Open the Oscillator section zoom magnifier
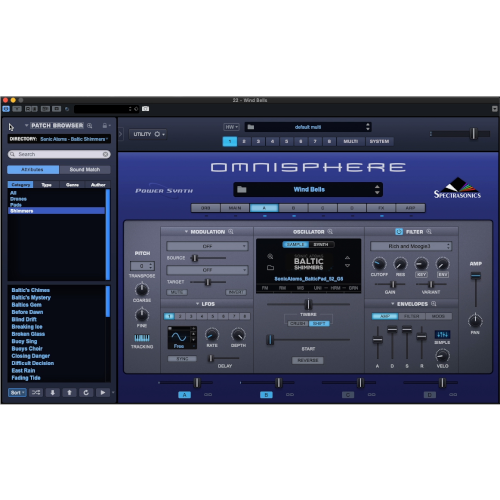The height and width of the screenshot is (500, 500). 330,231
